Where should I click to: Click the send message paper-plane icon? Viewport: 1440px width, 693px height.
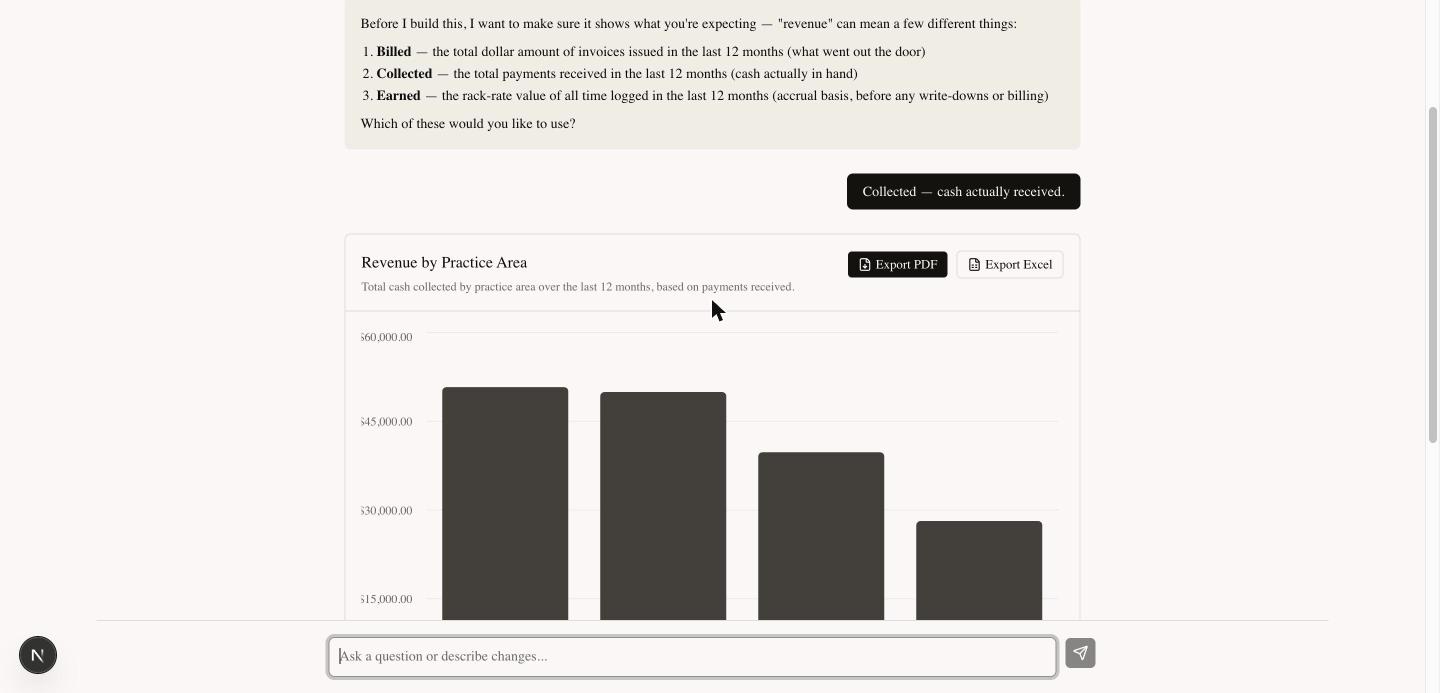tap(1080, 653)
